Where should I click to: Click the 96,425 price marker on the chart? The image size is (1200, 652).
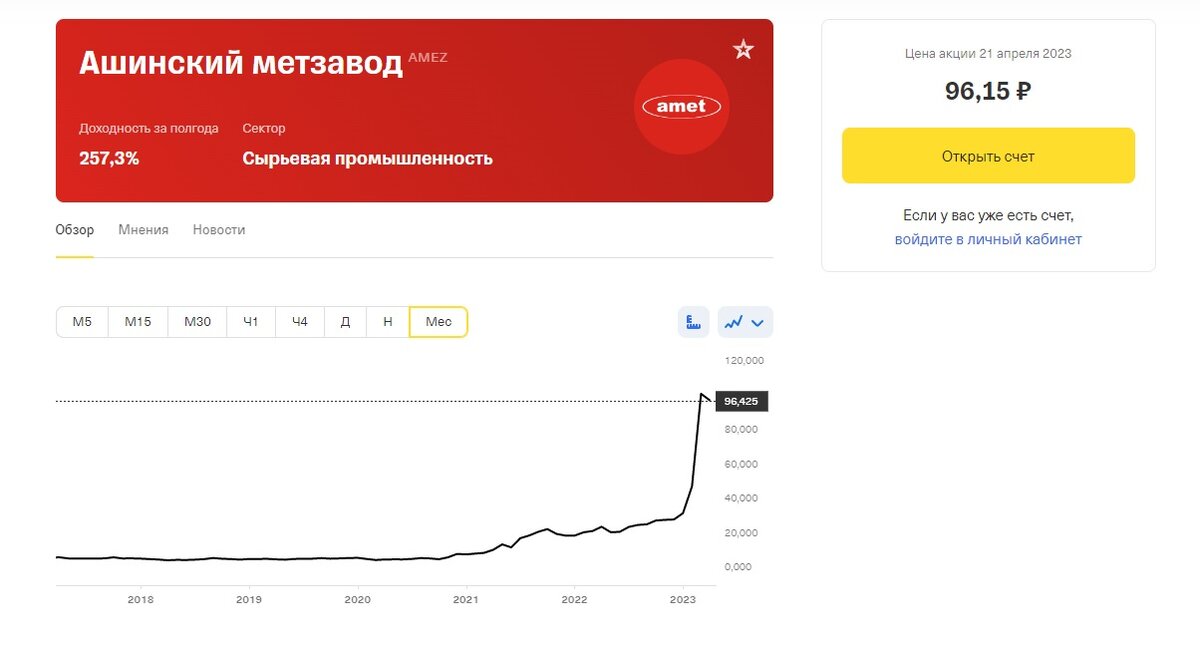click(x=741, y=401)
